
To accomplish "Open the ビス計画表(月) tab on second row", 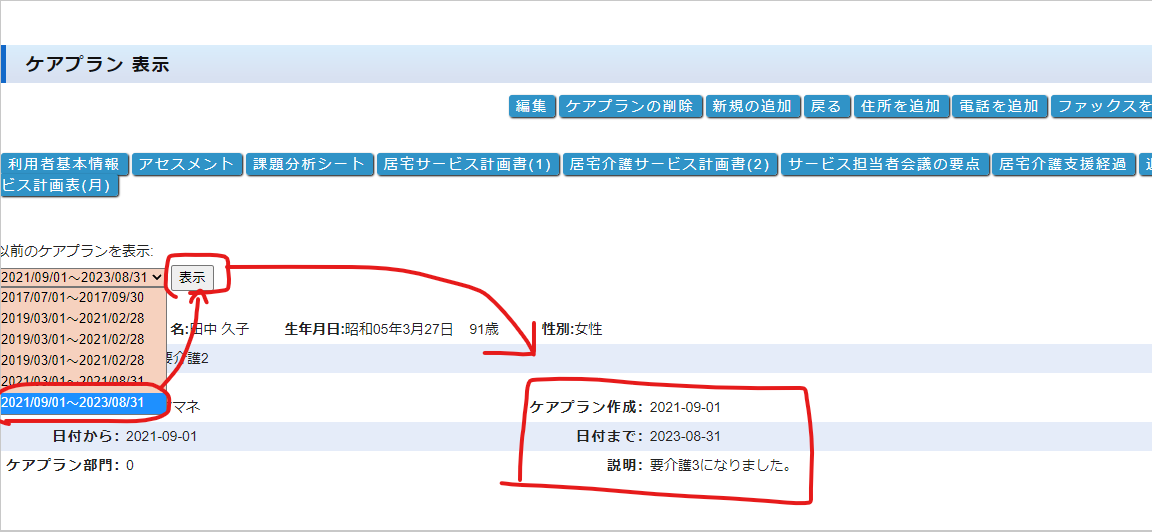I will point(59,186).
